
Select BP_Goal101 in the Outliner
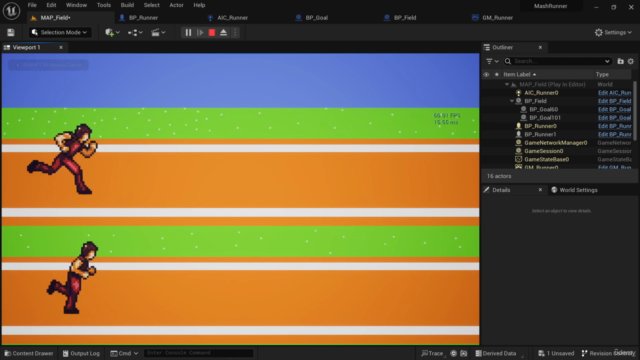[x=545, y=118]
